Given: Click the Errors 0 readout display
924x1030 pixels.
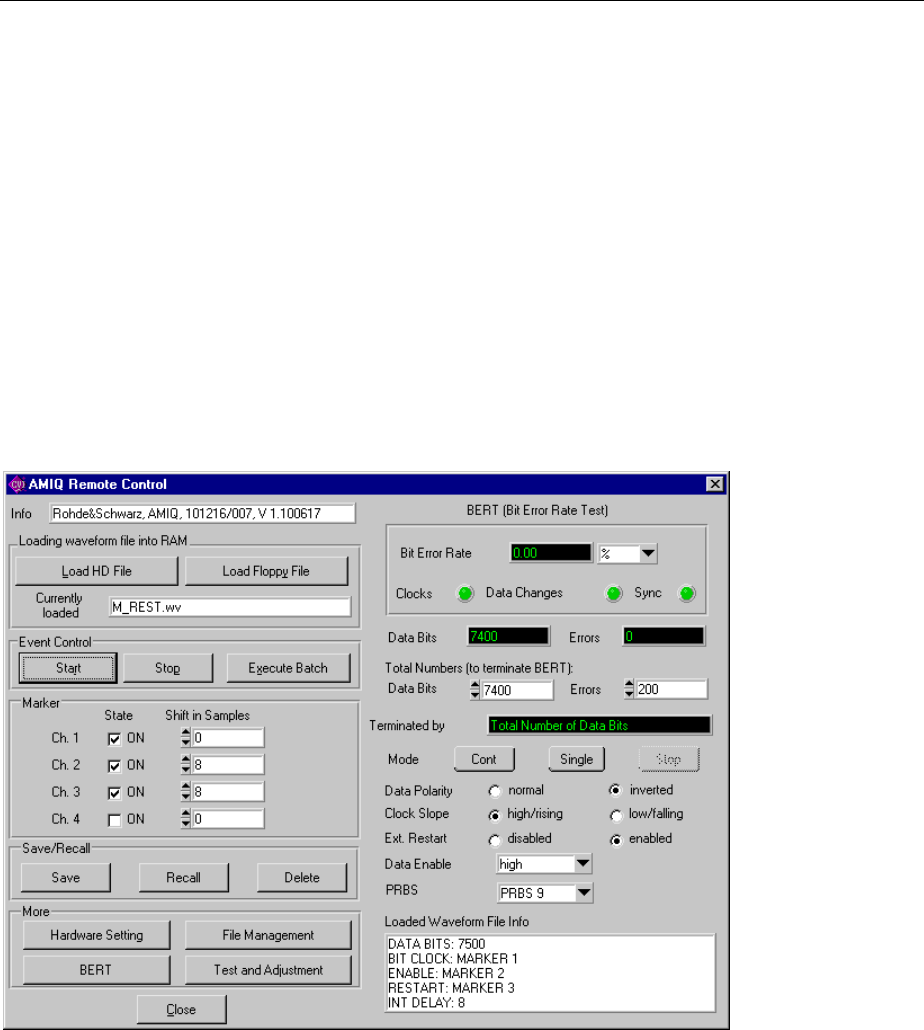Looking at the screenshot, I should click(x=664, y=636).
